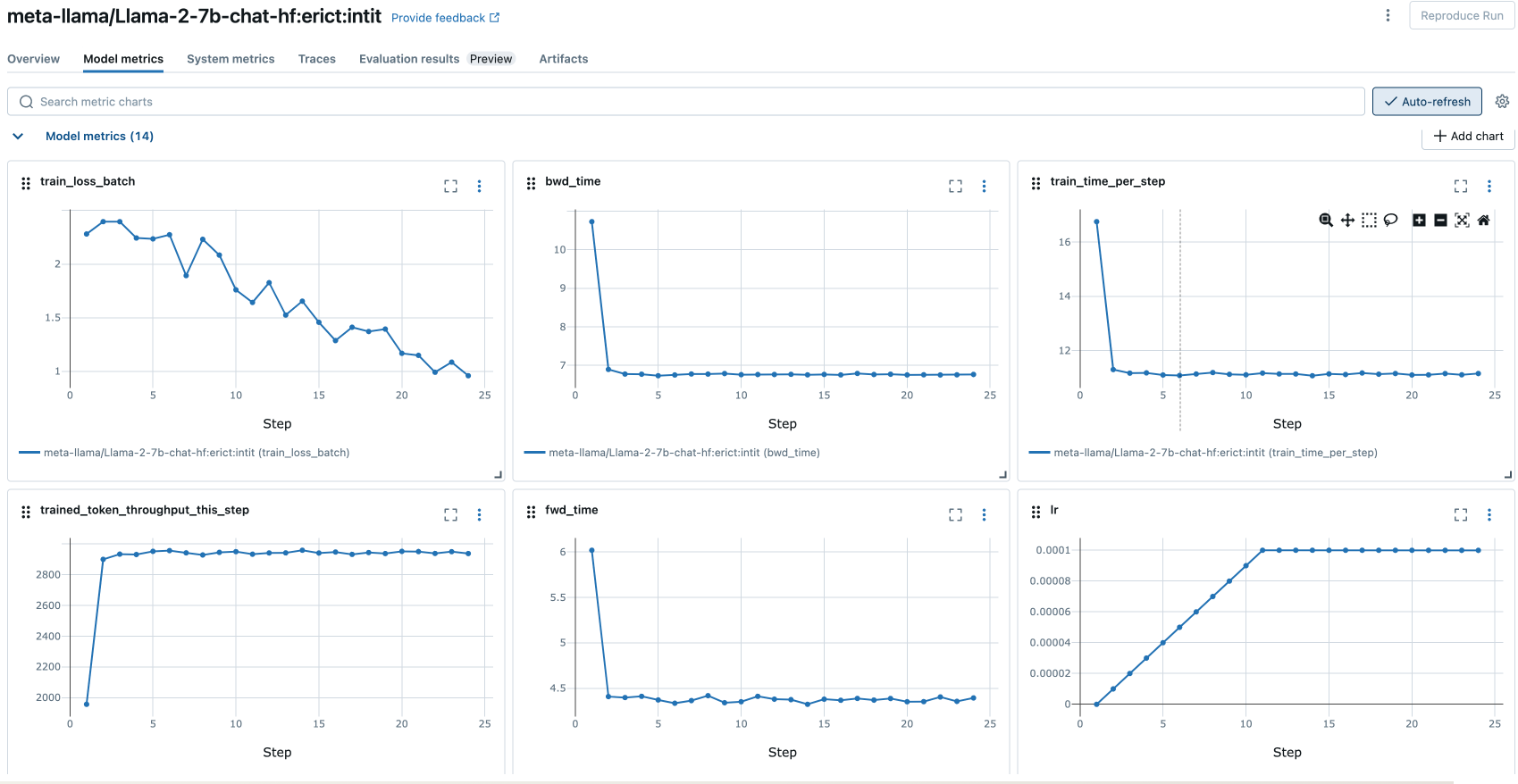Expand train_time_per_step chart to fullscreen
Screen dimensions: 1518x784
(1461, 186)
